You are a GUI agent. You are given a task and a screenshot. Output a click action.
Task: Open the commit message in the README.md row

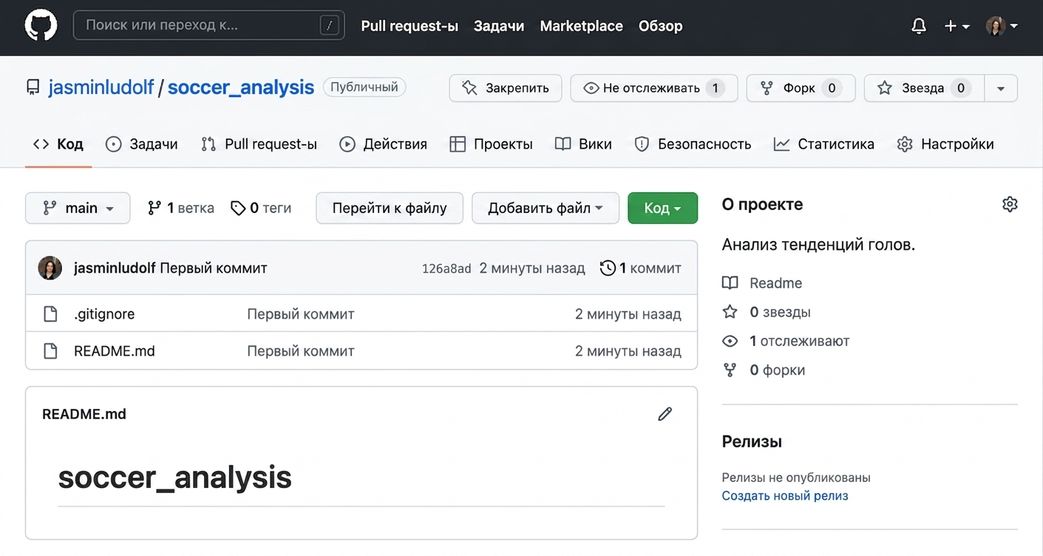[x=301, y=351]
